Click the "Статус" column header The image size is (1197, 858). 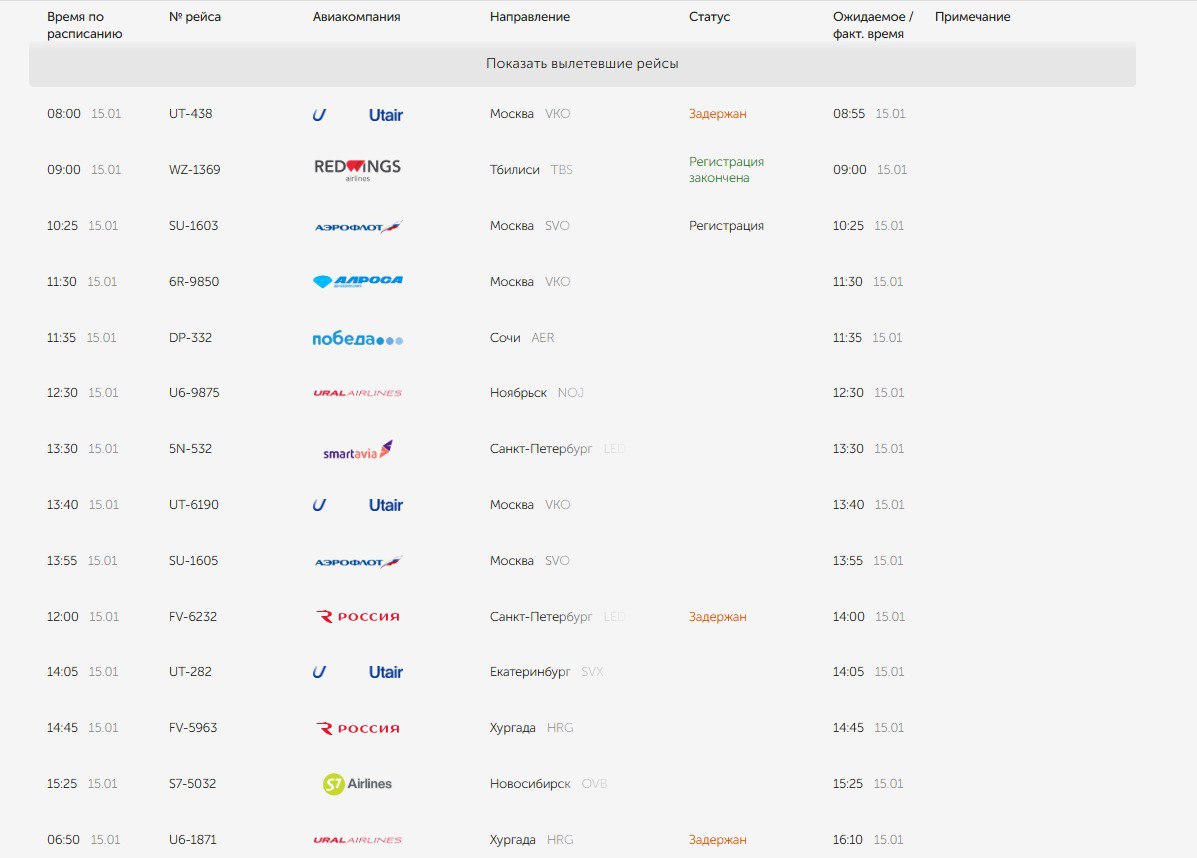click(709, 17)
